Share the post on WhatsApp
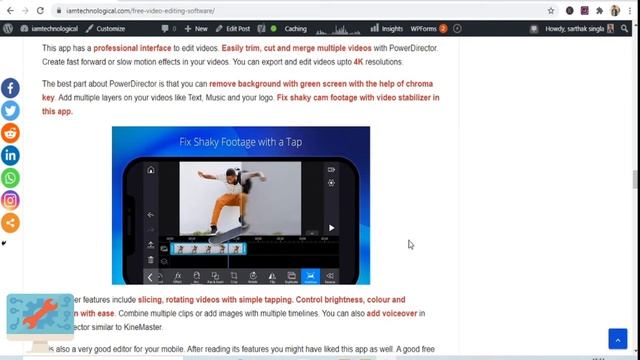The width and height of the screenshot is (640, 360). tap(10, 178)
